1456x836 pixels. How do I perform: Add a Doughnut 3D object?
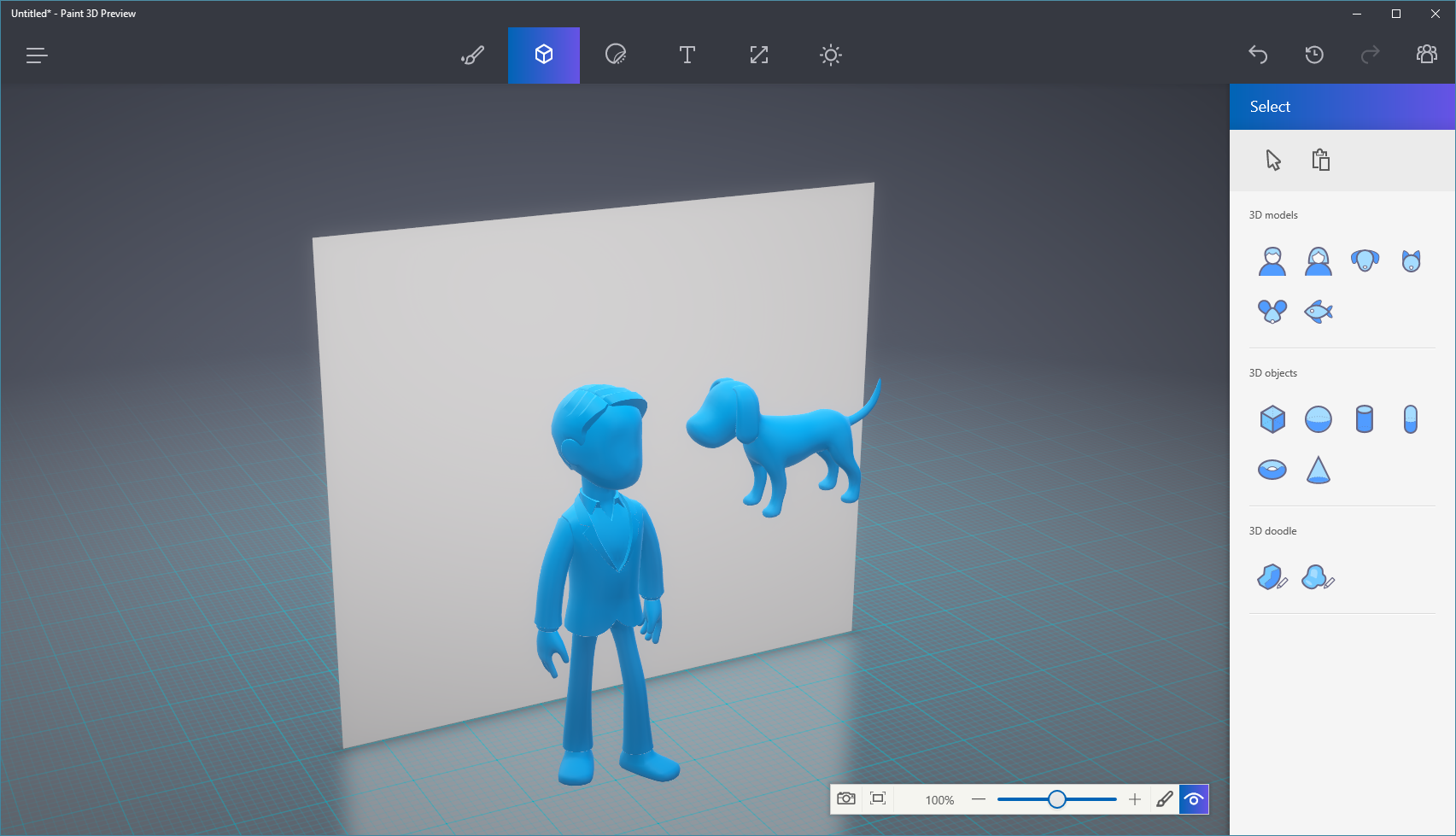(1272, 470)
